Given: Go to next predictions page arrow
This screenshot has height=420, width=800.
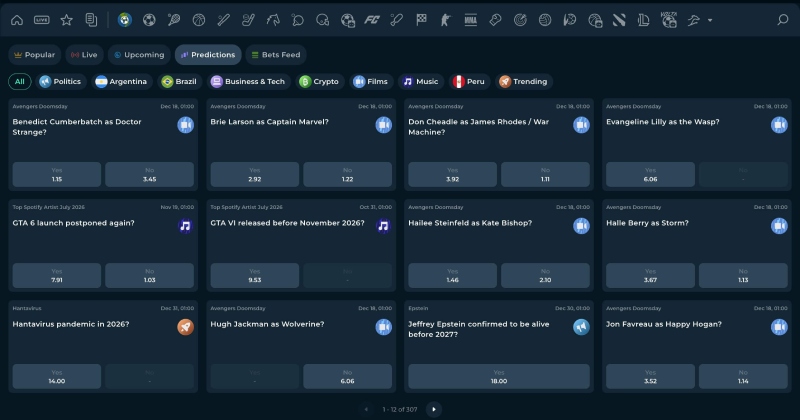Looking at the screenshot, I should tap(434, 409).
